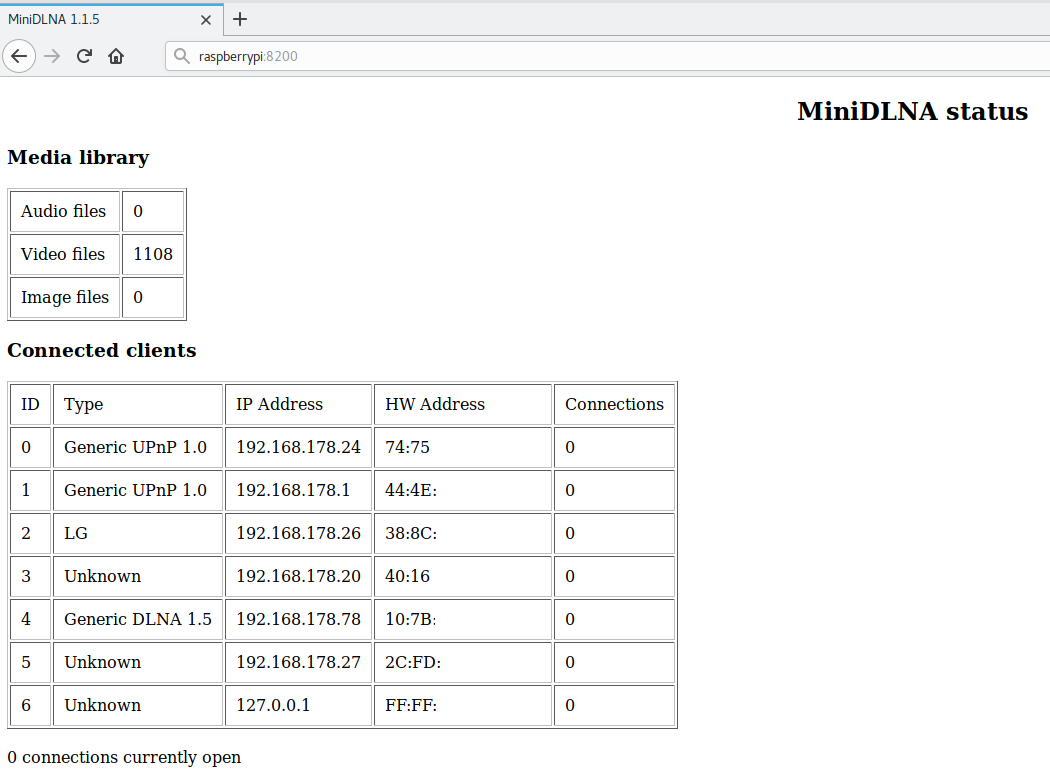This screenshot has width=1050, height=779.
Task: Click connections count in the LG row
Action: pyautogui.click(x=614, y=533)
